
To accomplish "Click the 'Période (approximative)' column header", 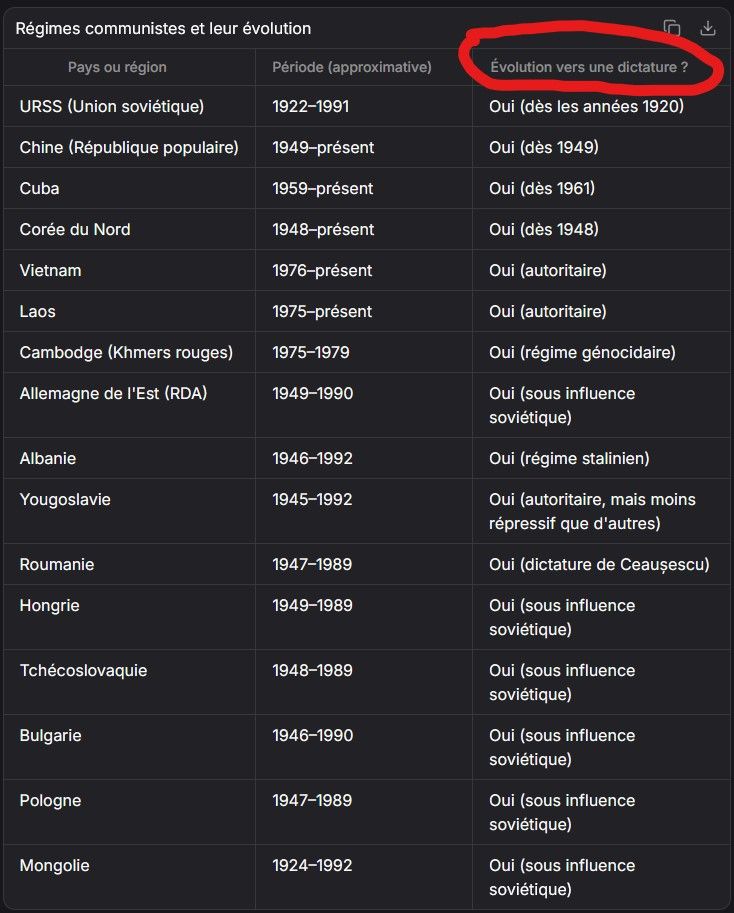I will pyautogui.click(x=352, y=67).
